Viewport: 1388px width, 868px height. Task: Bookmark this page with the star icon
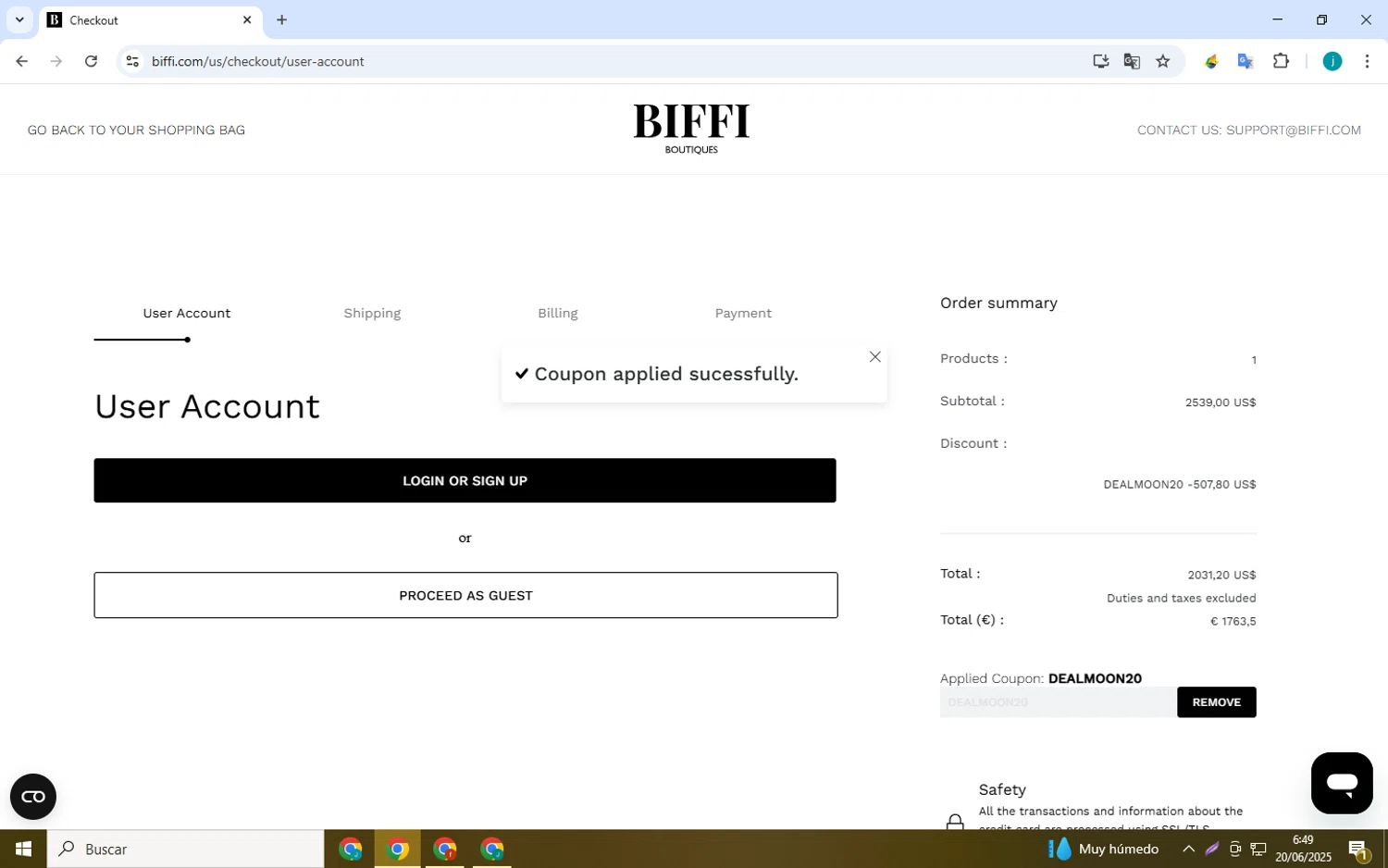[1163, 61]
